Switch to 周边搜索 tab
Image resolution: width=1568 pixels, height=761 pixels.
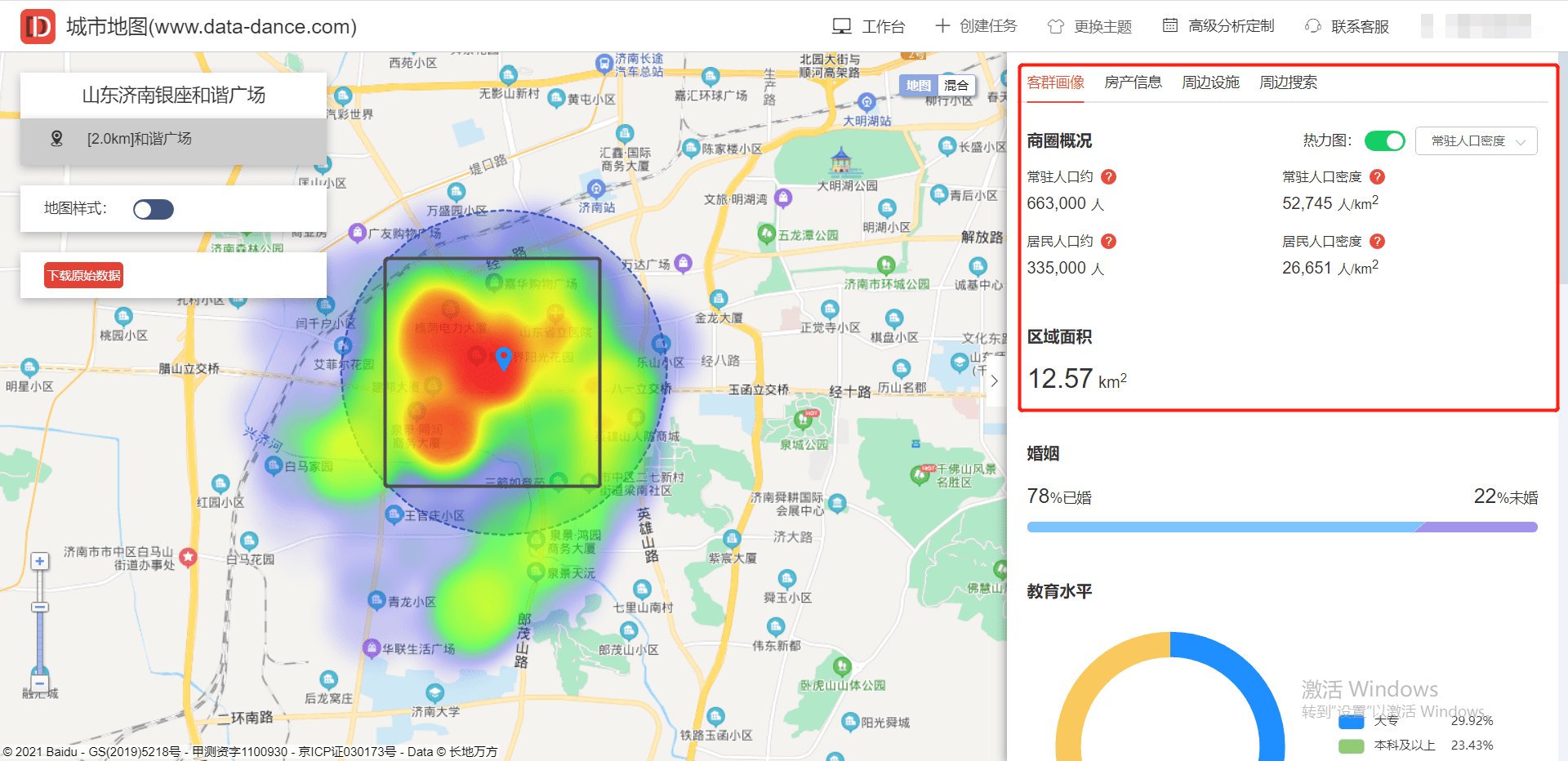[1288, 82]
